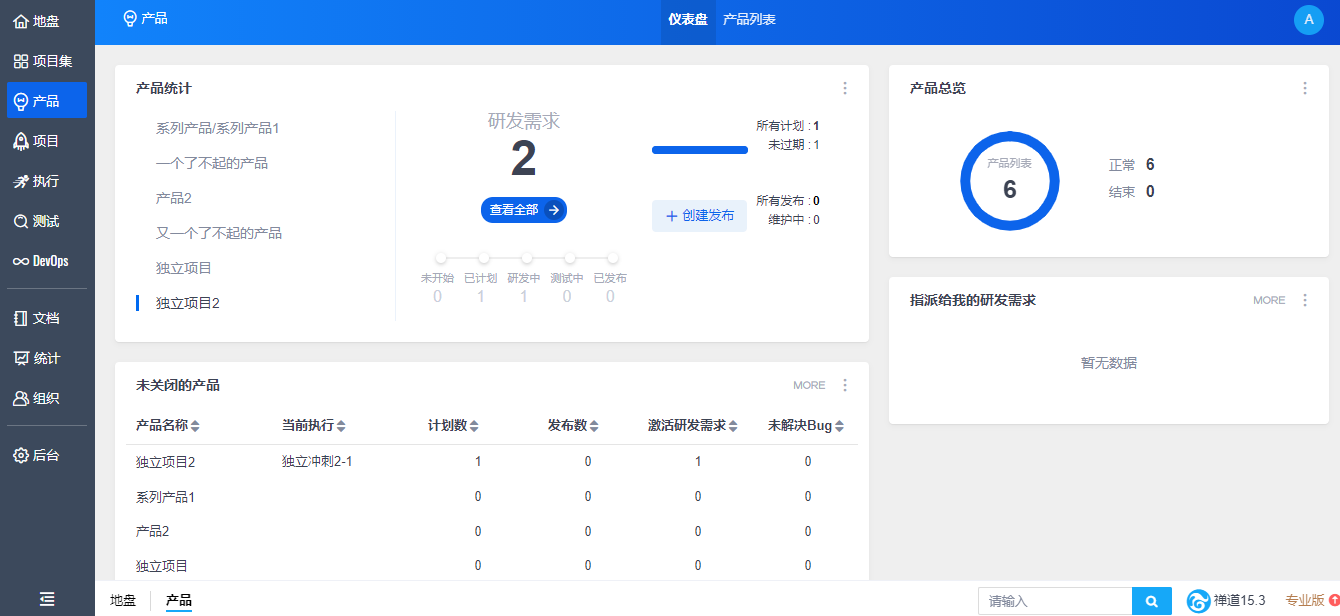Open 产品总览 panel more-options menu

tap(1304, 88)
